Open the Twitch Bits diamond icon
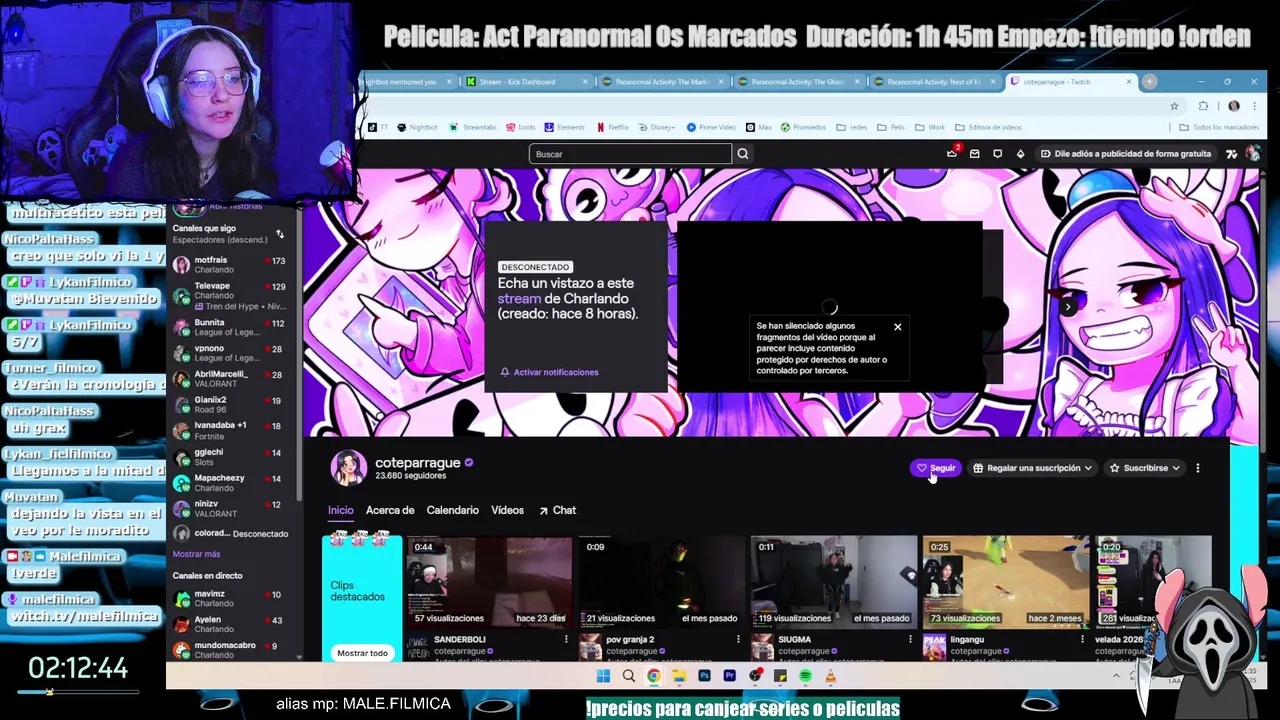 pos(1020,154)
